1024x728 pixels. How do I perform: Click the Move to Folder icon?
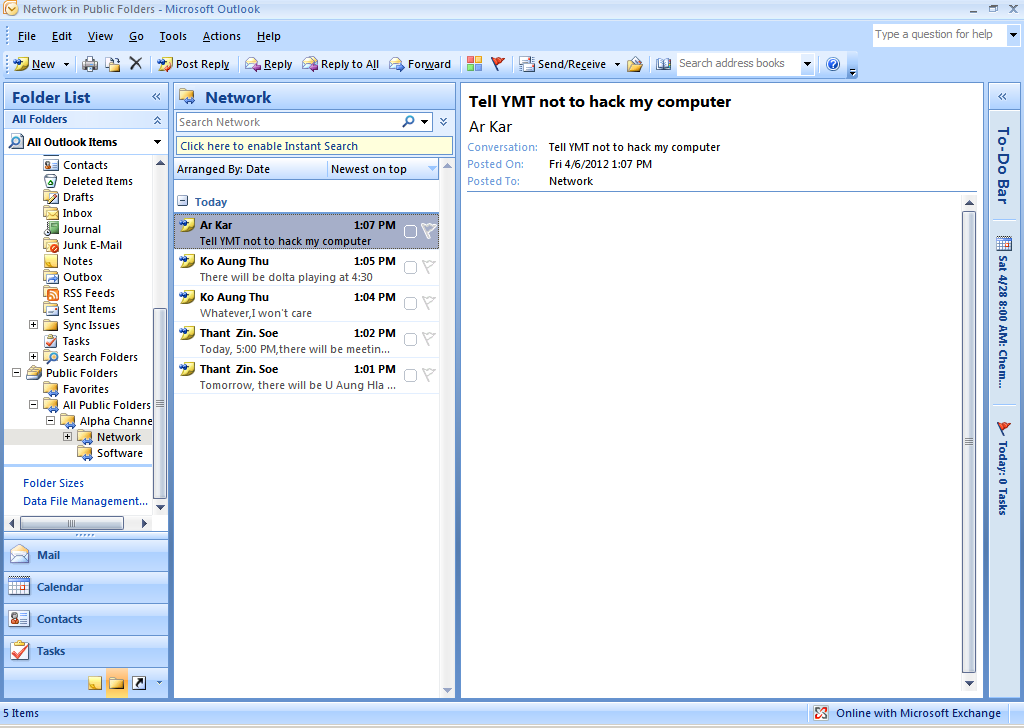coord(113,64)
